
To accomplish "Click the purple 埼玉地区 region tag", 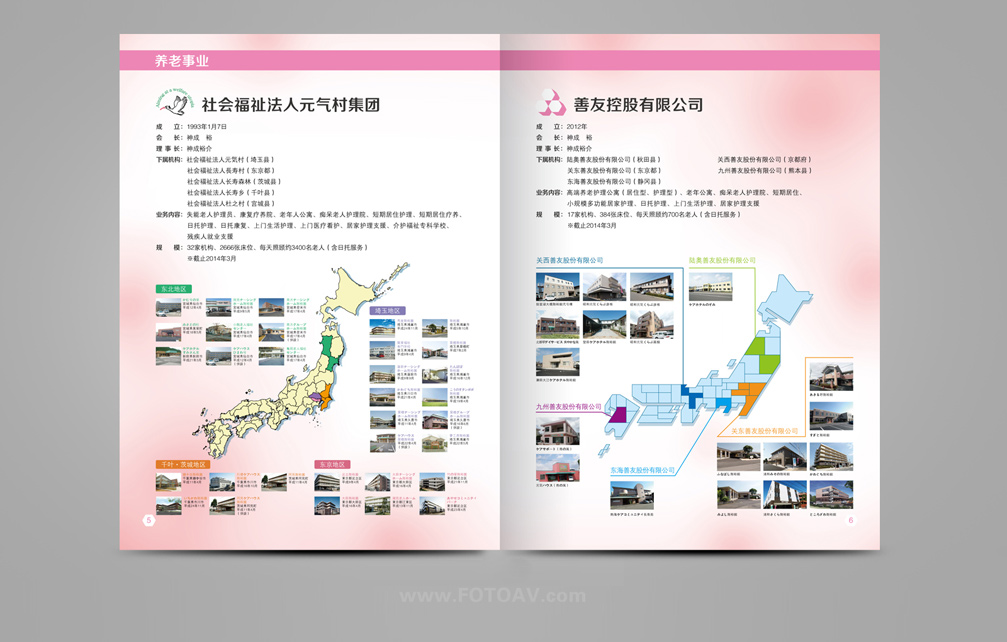I will coord(387,311).
